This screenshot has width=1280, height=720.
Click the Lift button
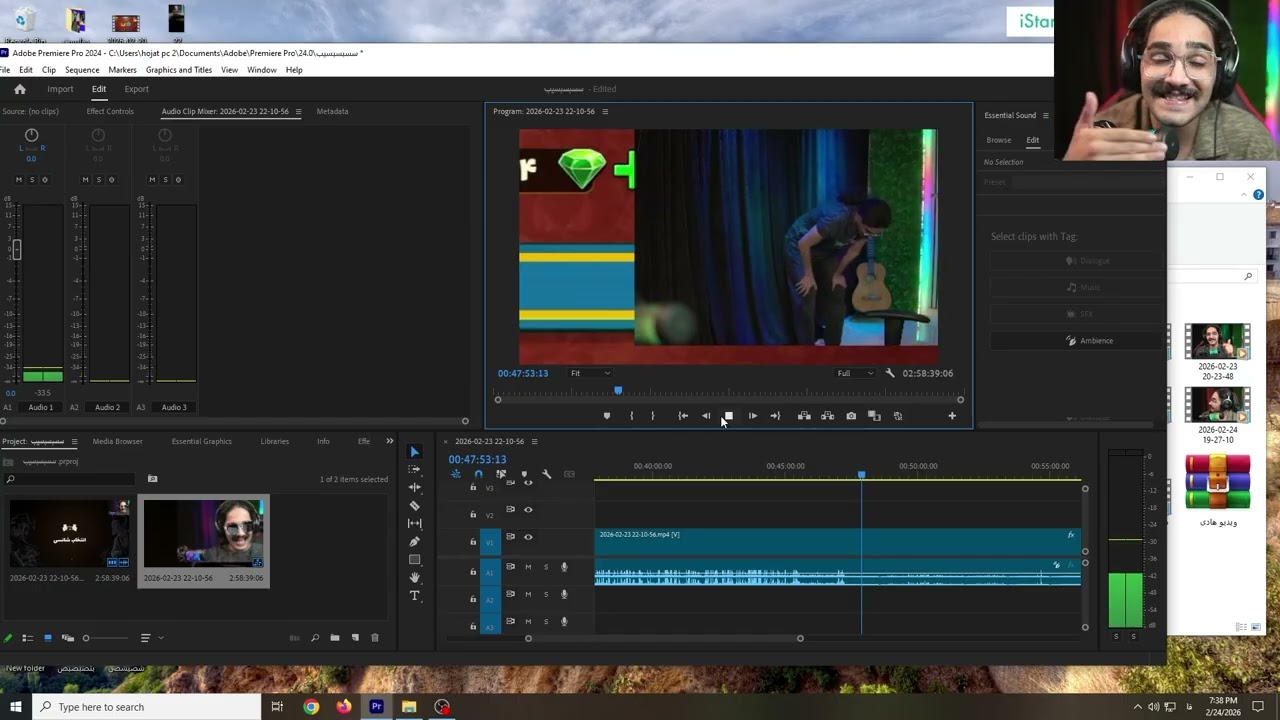[x=804, y=416]
